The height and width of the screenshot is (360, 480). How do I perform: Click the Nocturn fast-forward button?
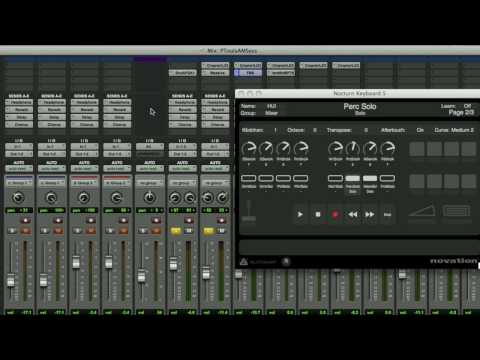point(370,214)
